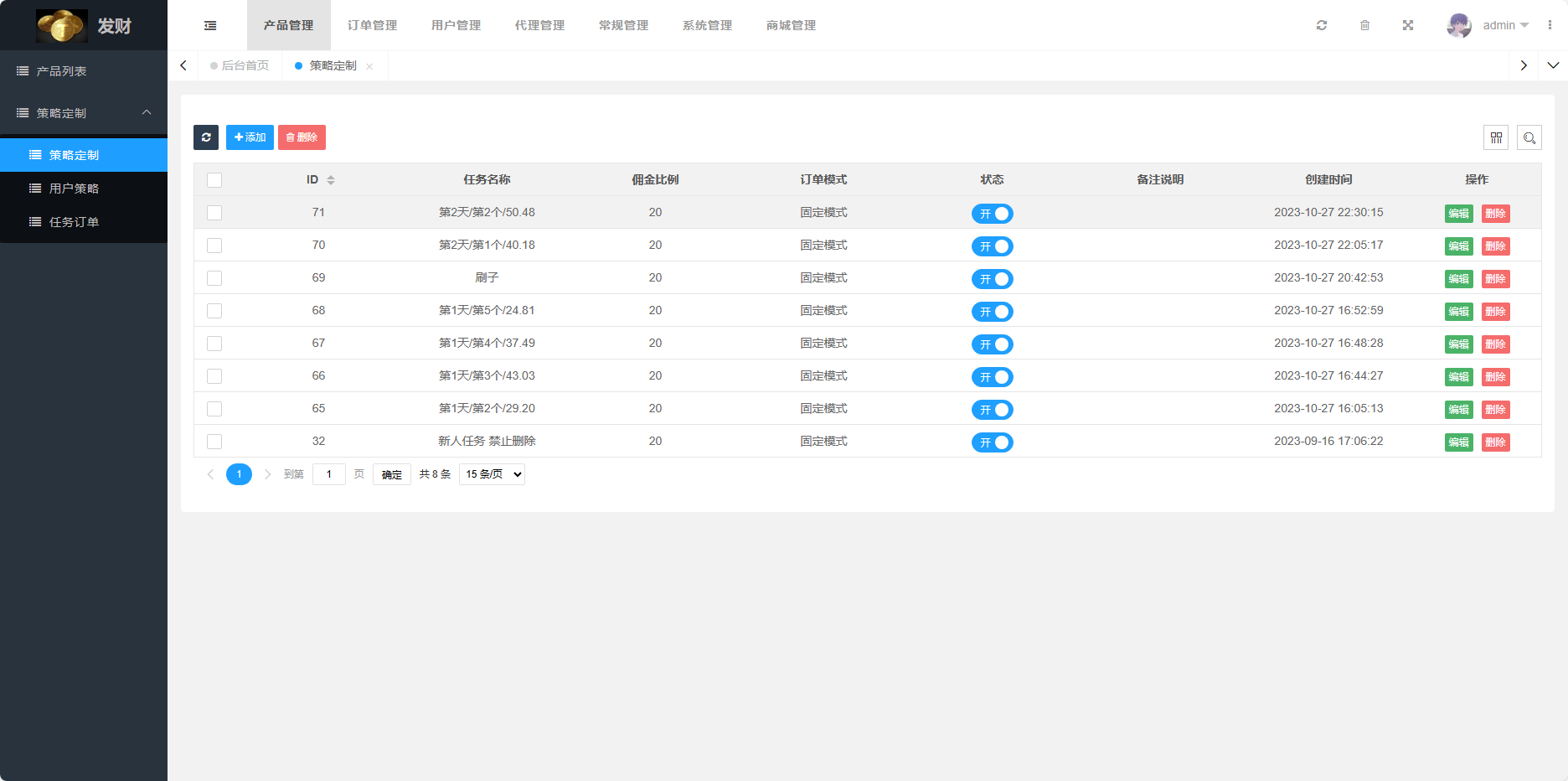Image resolution: width=1568 pixels, height=781 pixels.
Task: Switch to the 常规管理 top menu
Action: [x=624, y=25]
